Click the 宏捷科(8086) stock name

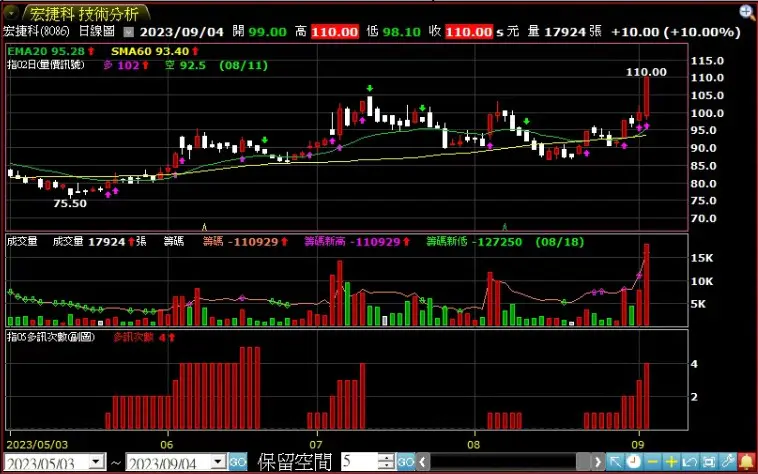coord(36,31)
